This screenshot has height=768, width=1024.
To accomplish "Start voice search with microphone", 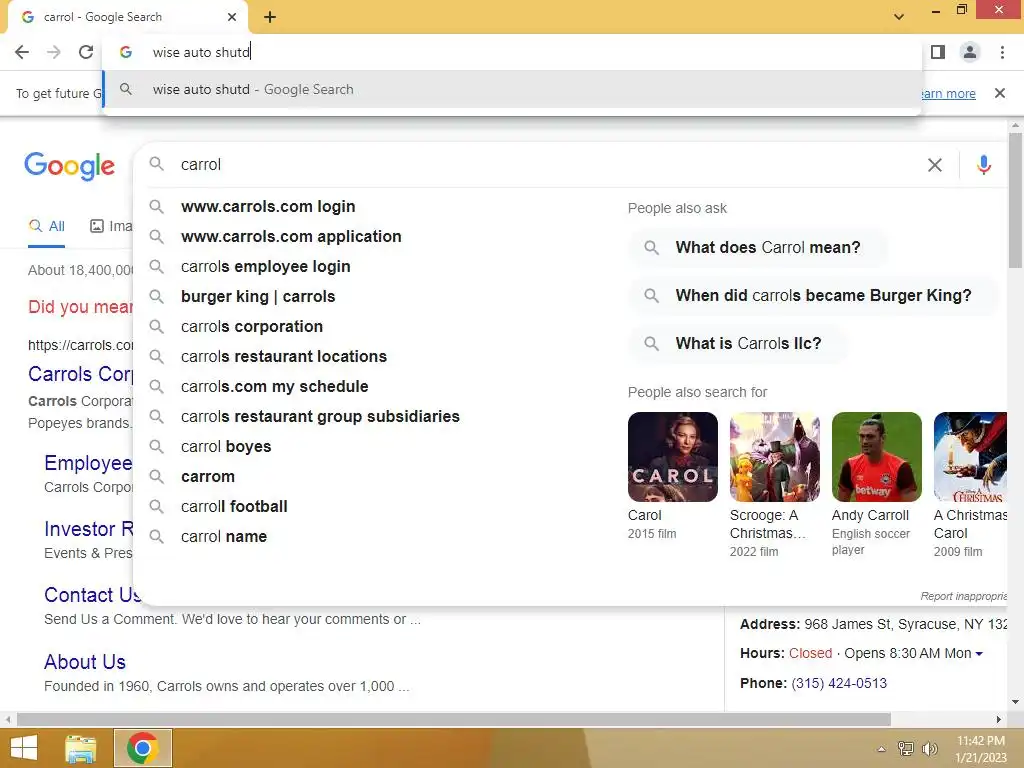I will point(984,165).
